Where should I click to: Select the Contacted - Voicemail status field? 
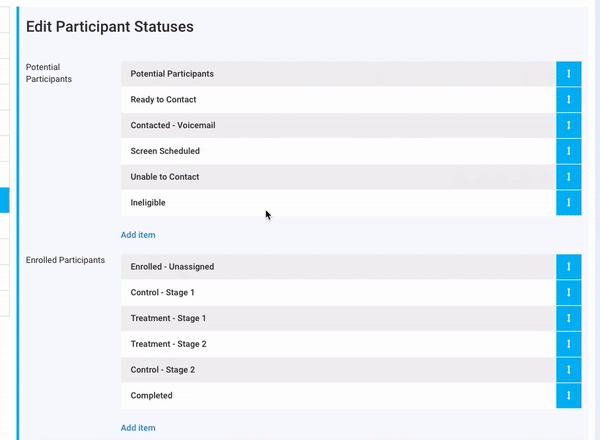click(x=338, y=126)
